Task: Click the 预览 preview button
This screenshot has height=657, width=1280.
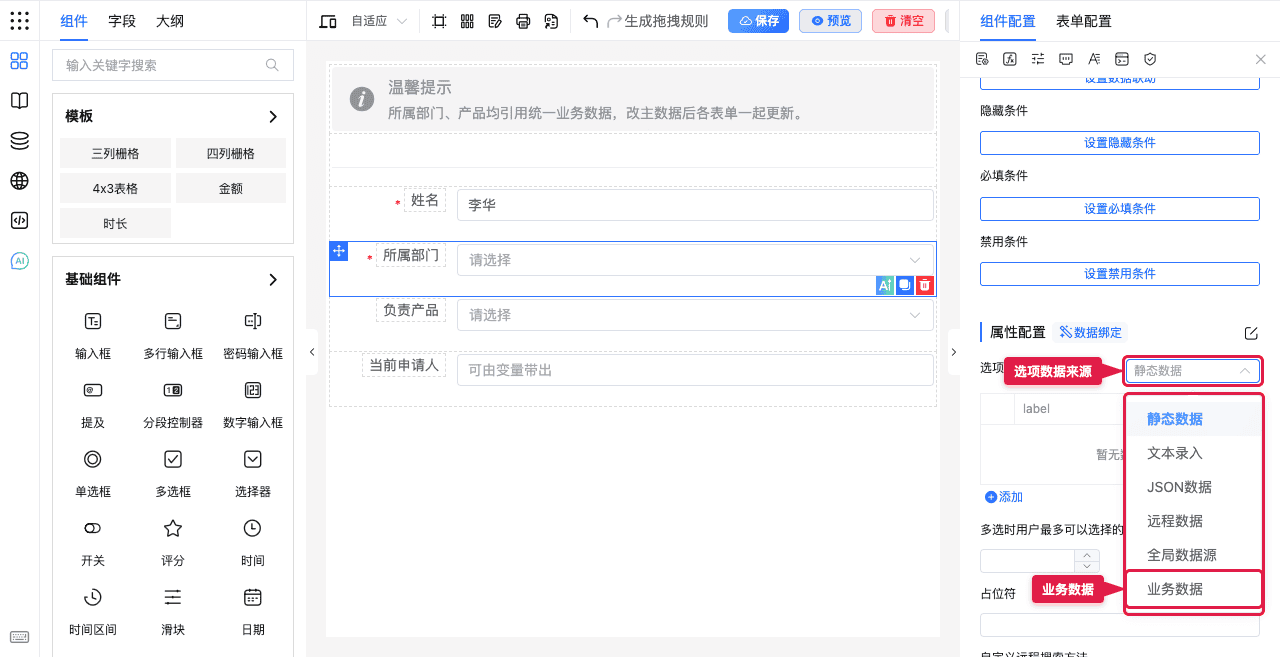Action: [x=831, y=21]
